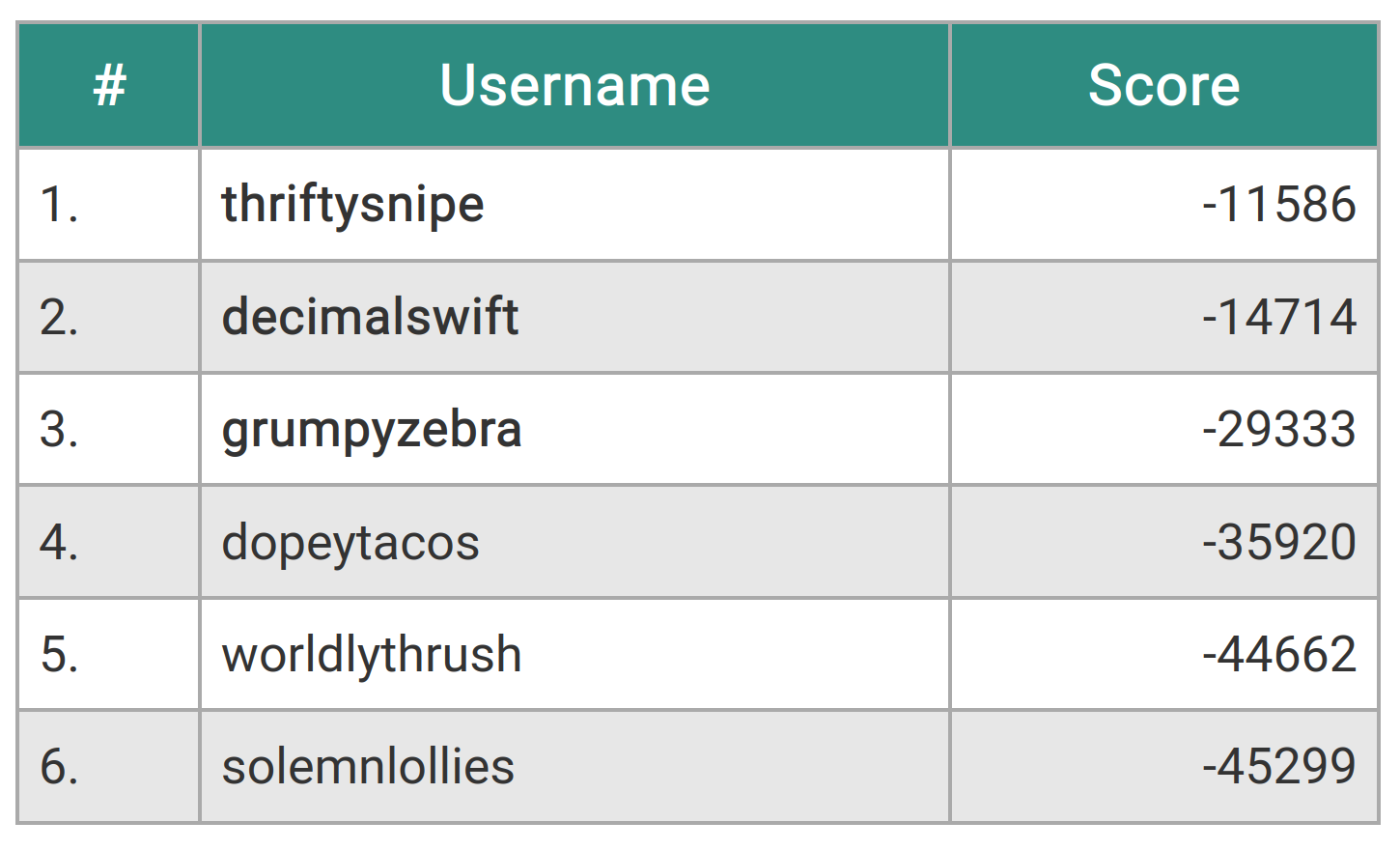The height and width of the screenshot is (850, 1400).
Task: Click rank number 1. cell
Action: pyautogui.click(x=59, y=205)
